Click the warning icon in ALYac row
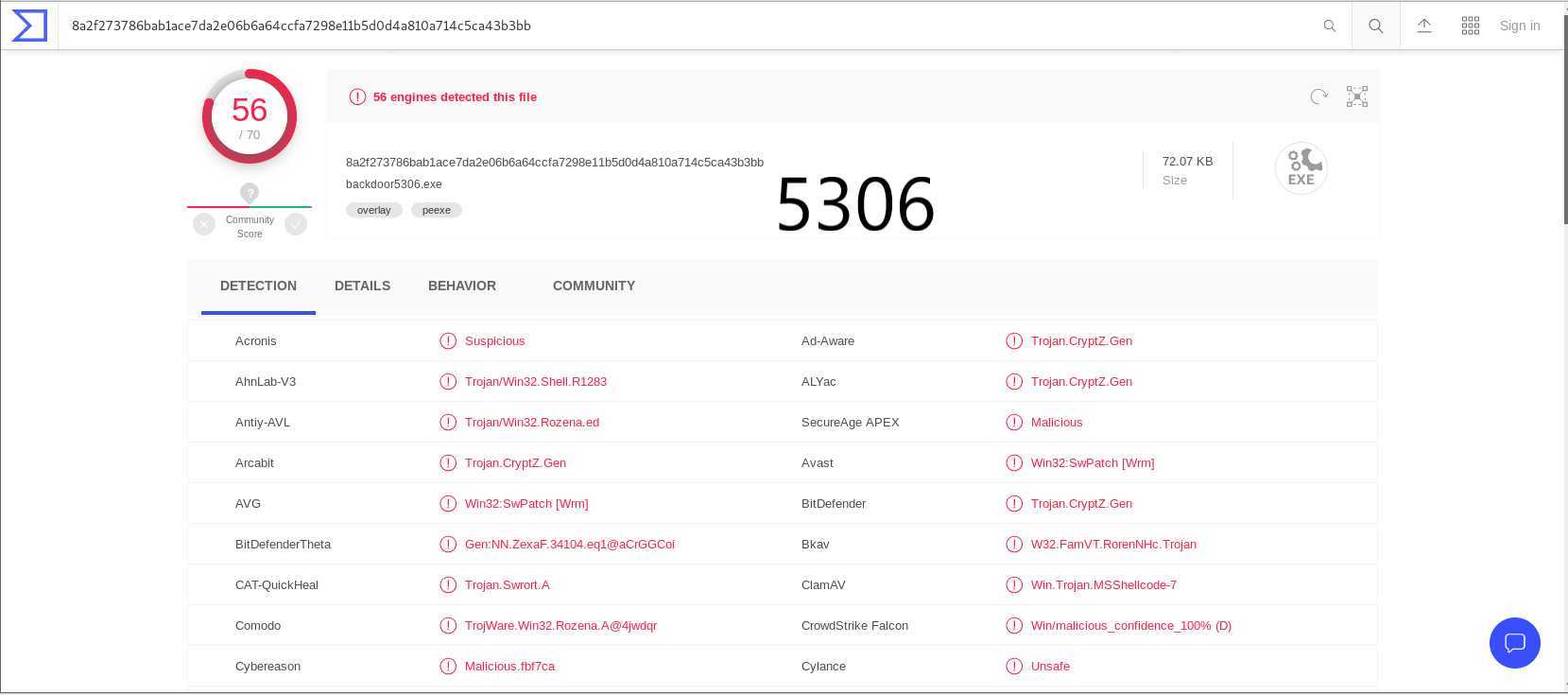Viewport: 1568px width, 695px height. pyautogui.click(x=1014, y=382)
